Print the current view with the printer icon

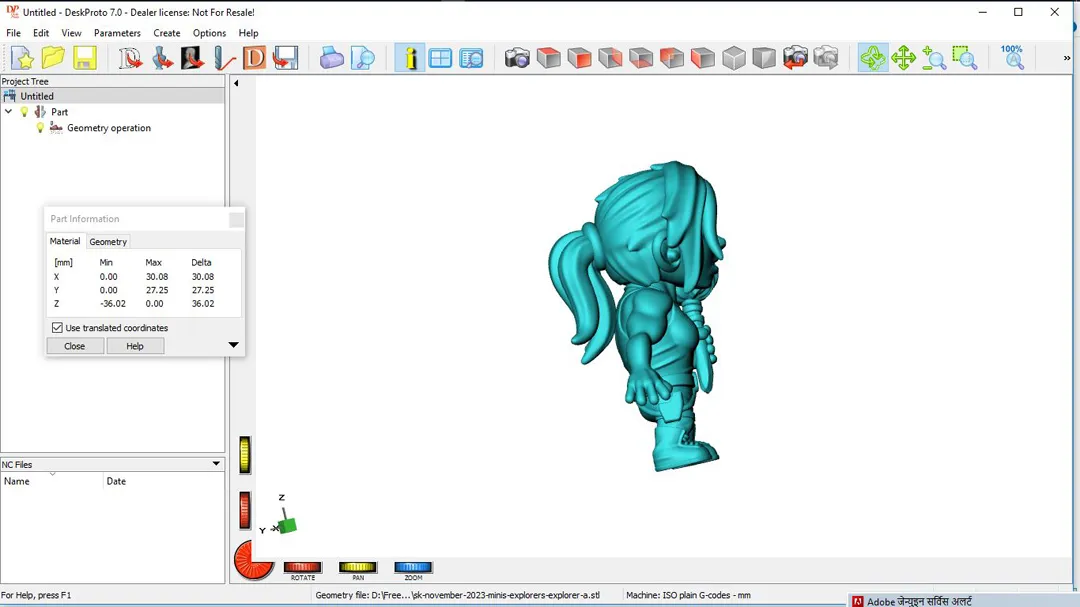[331, 58]
